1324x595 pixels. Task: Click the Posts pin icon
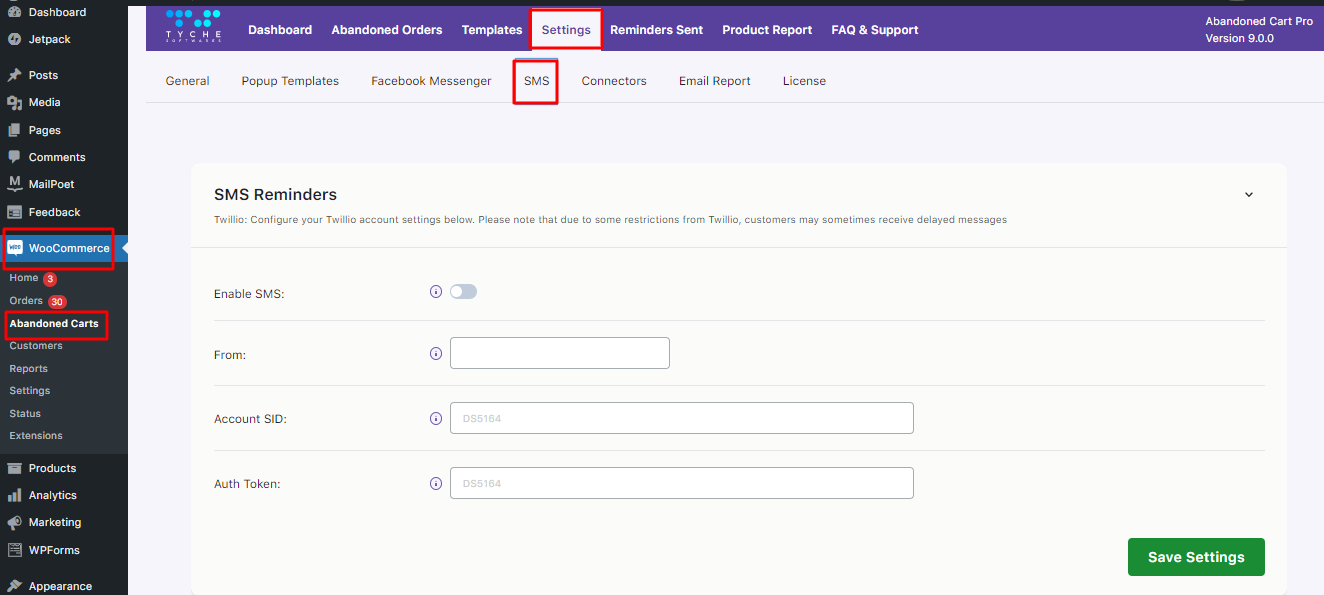tap(15, 75)
